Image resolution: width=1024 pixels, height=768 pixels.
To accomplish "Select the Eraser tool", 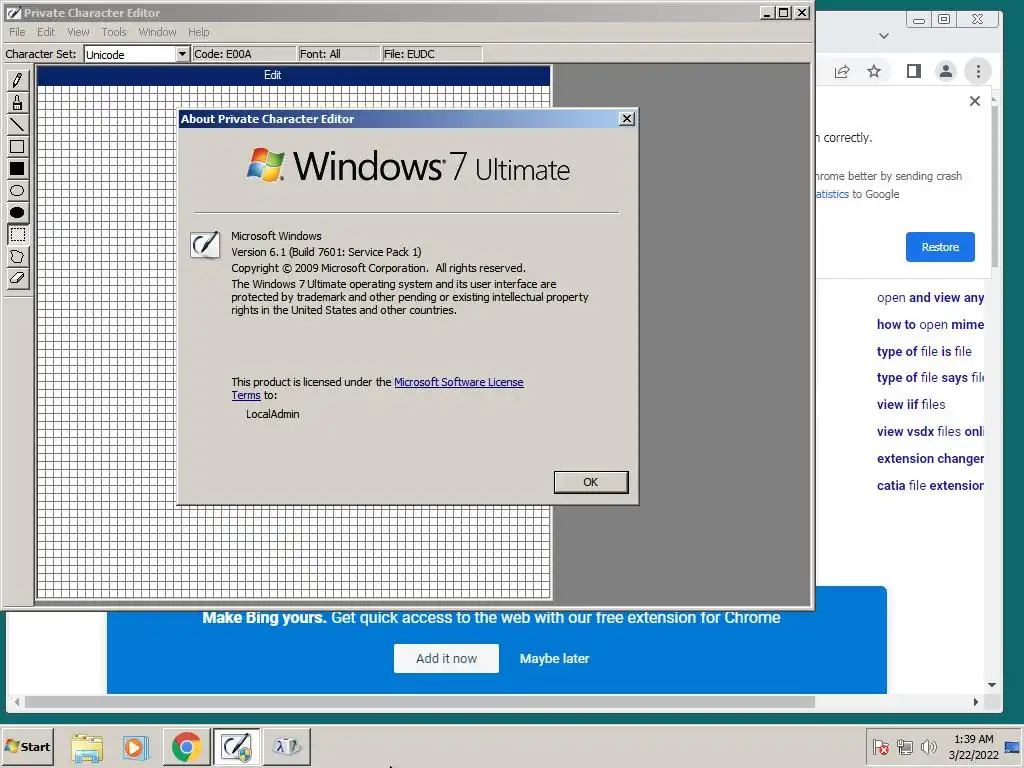I will pos(17,278).
